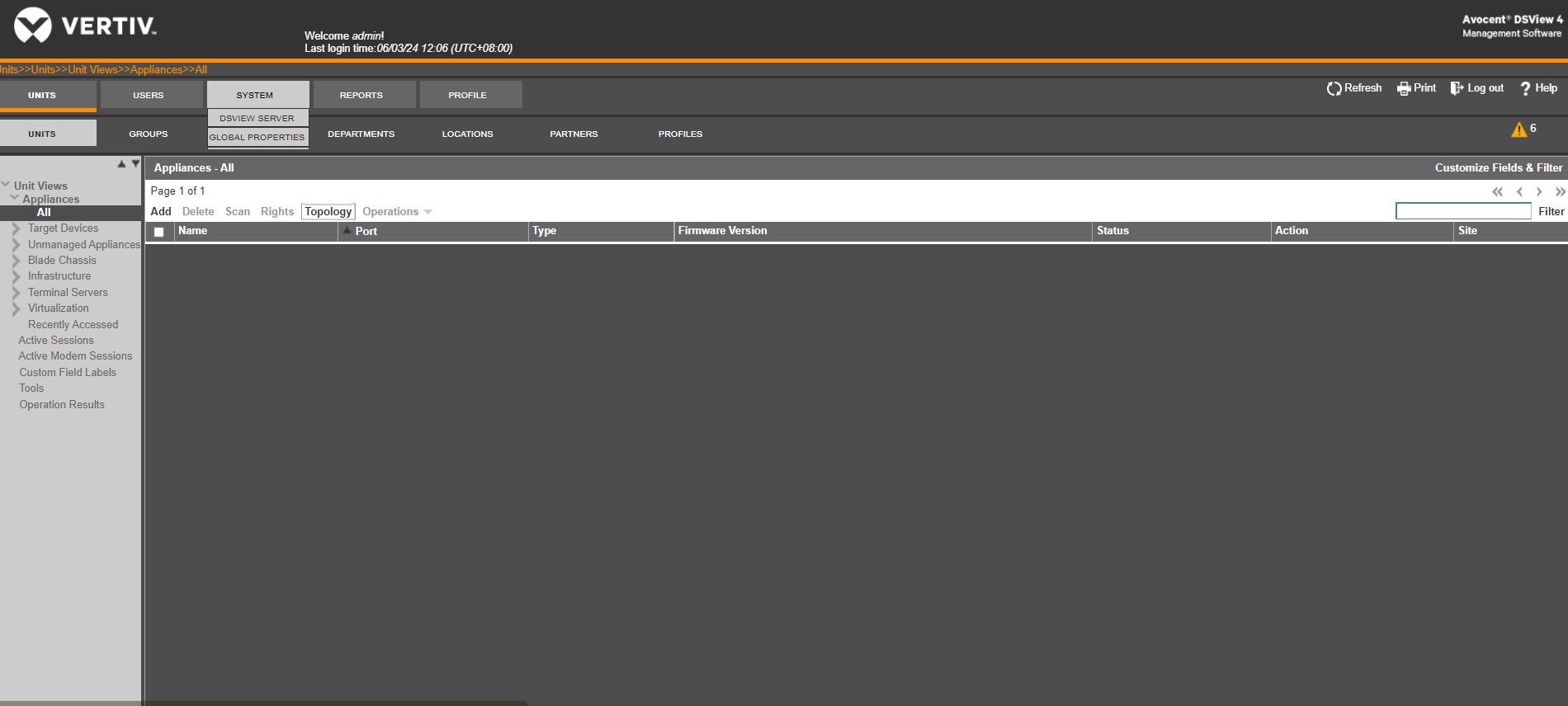1568x706 pixels.
Task: Open Tools in sidebar
Action: point(31,388)
